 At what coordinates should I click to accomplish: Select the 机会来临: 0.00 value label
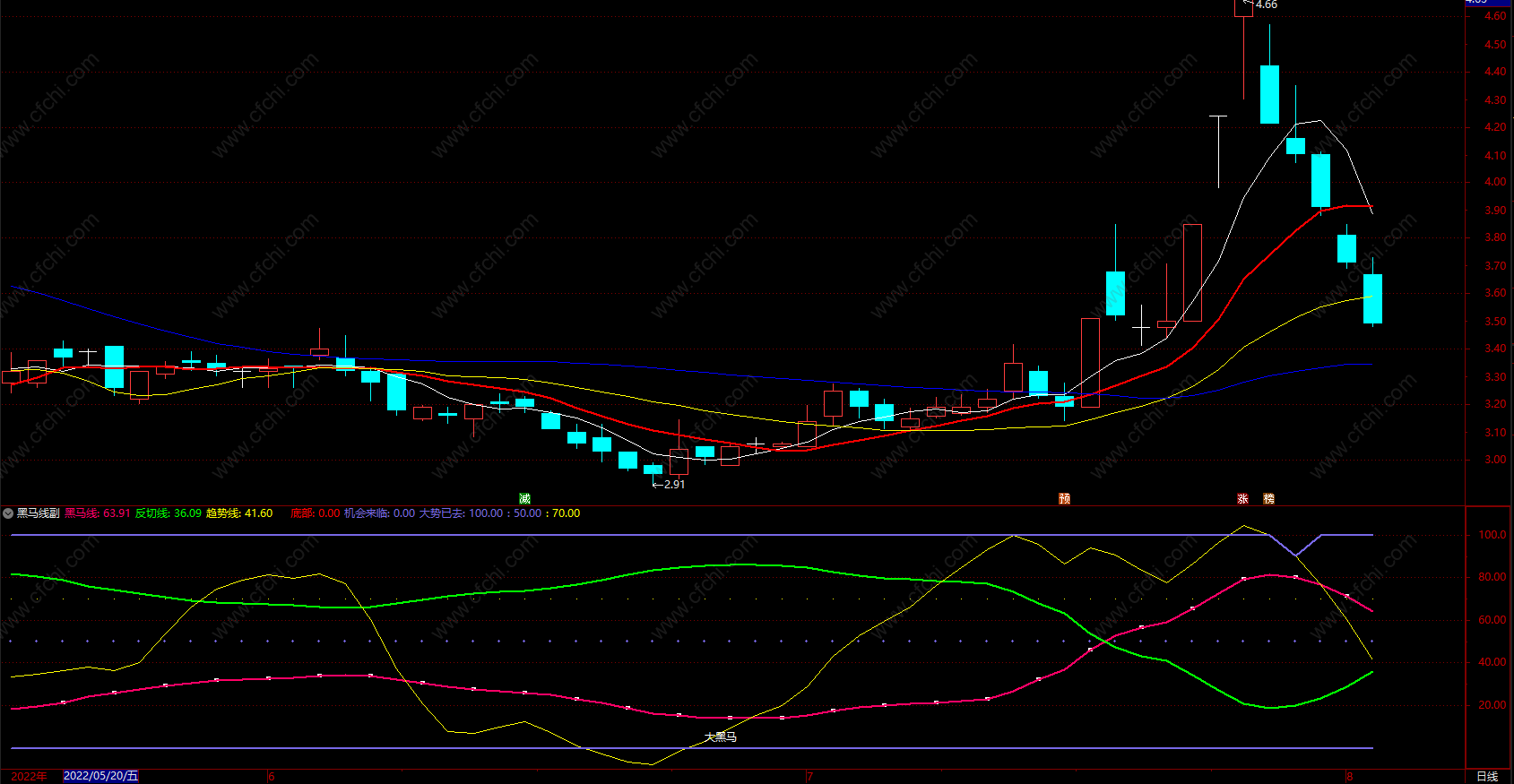click(380, 513)
